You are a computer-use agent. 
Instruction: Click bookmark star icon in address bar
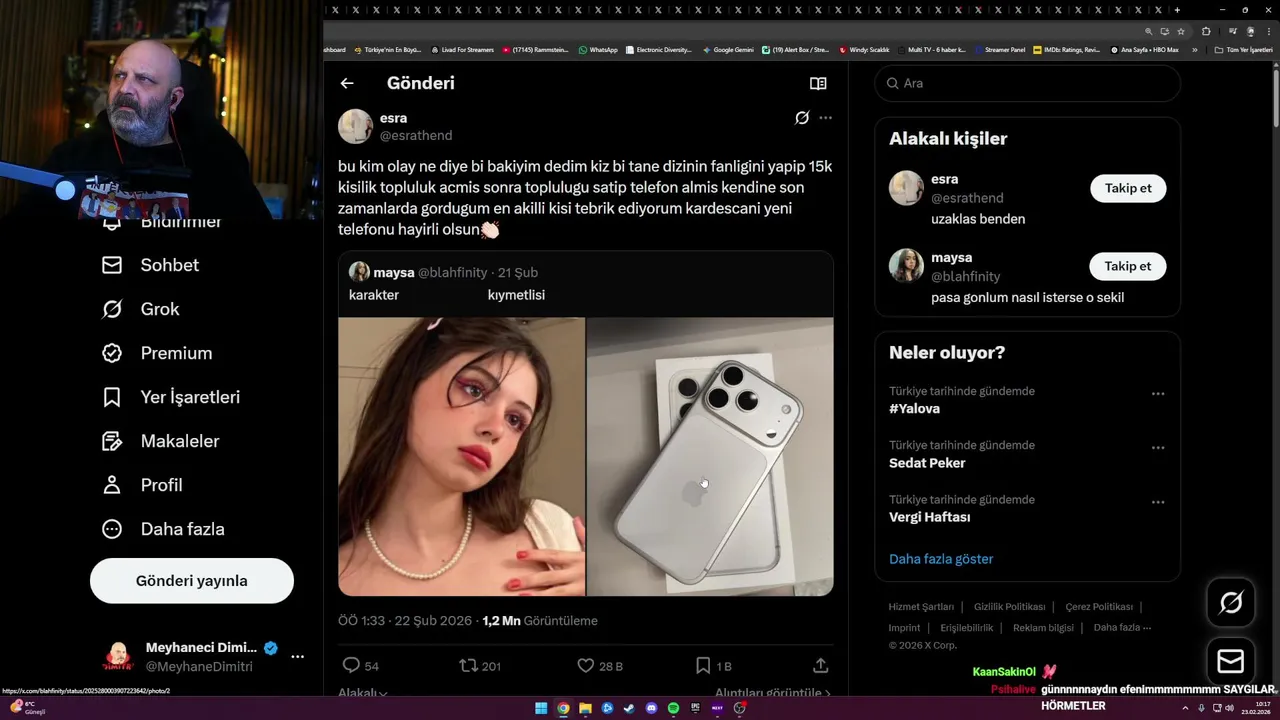[x=1181, y=31]
